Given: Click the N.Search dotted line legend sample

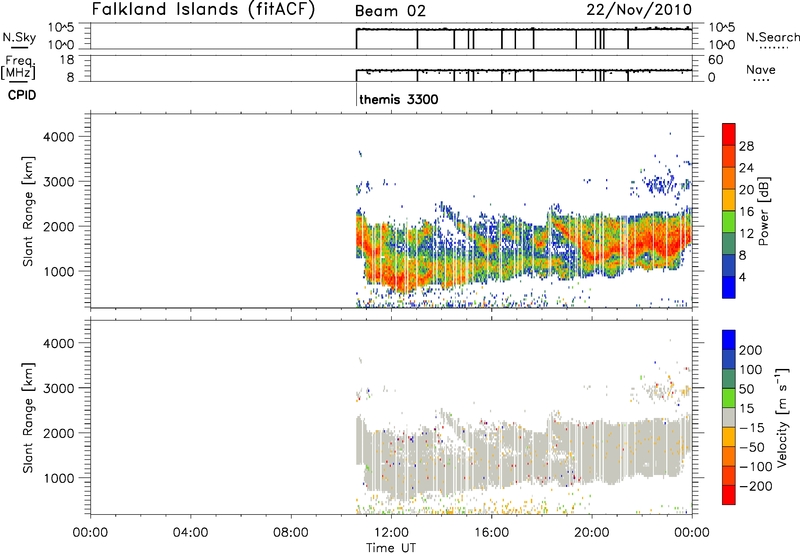Looking at the screenshot, I should point(773,48).
